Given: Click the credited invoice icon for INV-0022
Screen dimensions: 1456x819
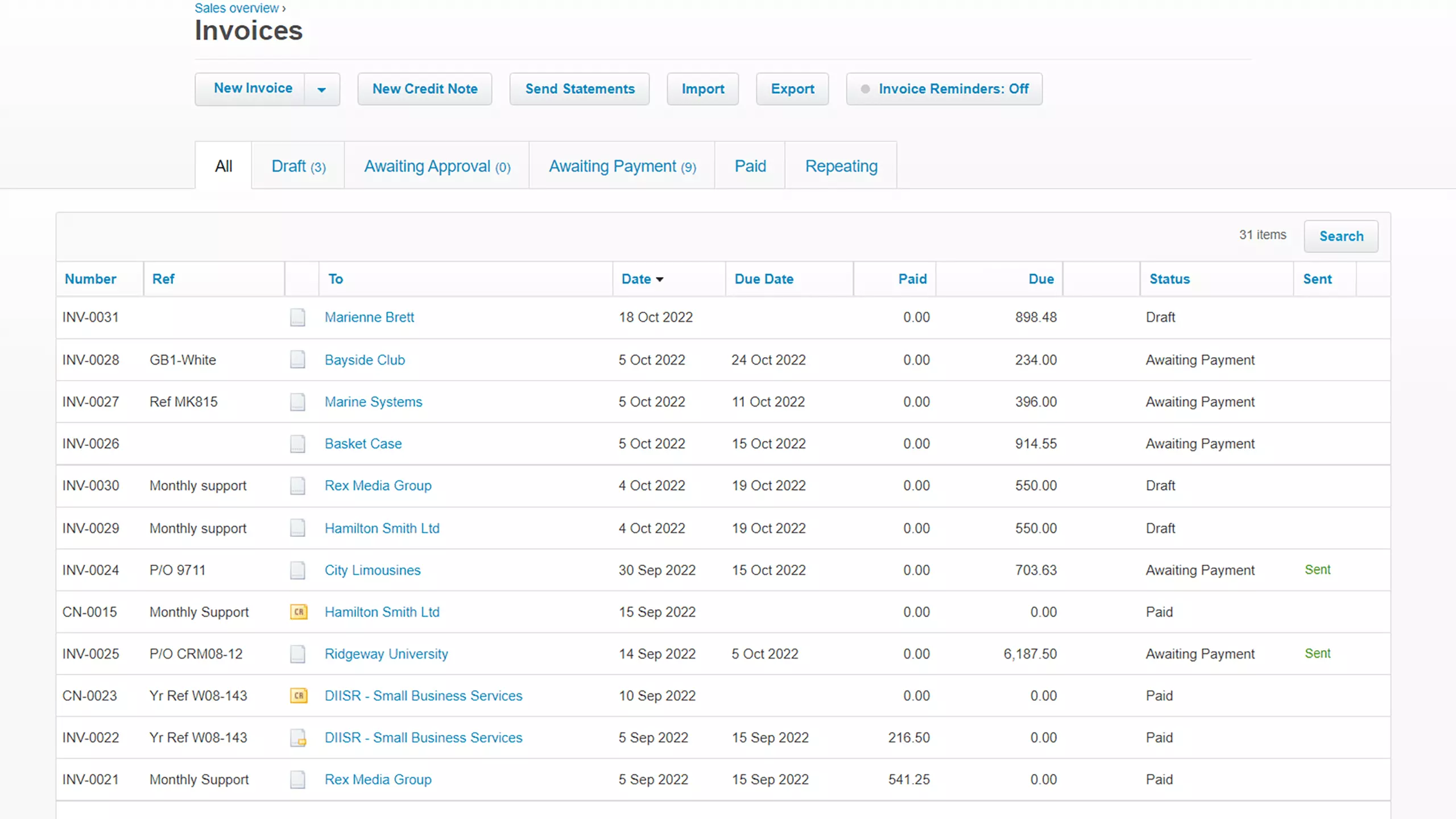Looking at the screenshot, I should click(298, 738).
